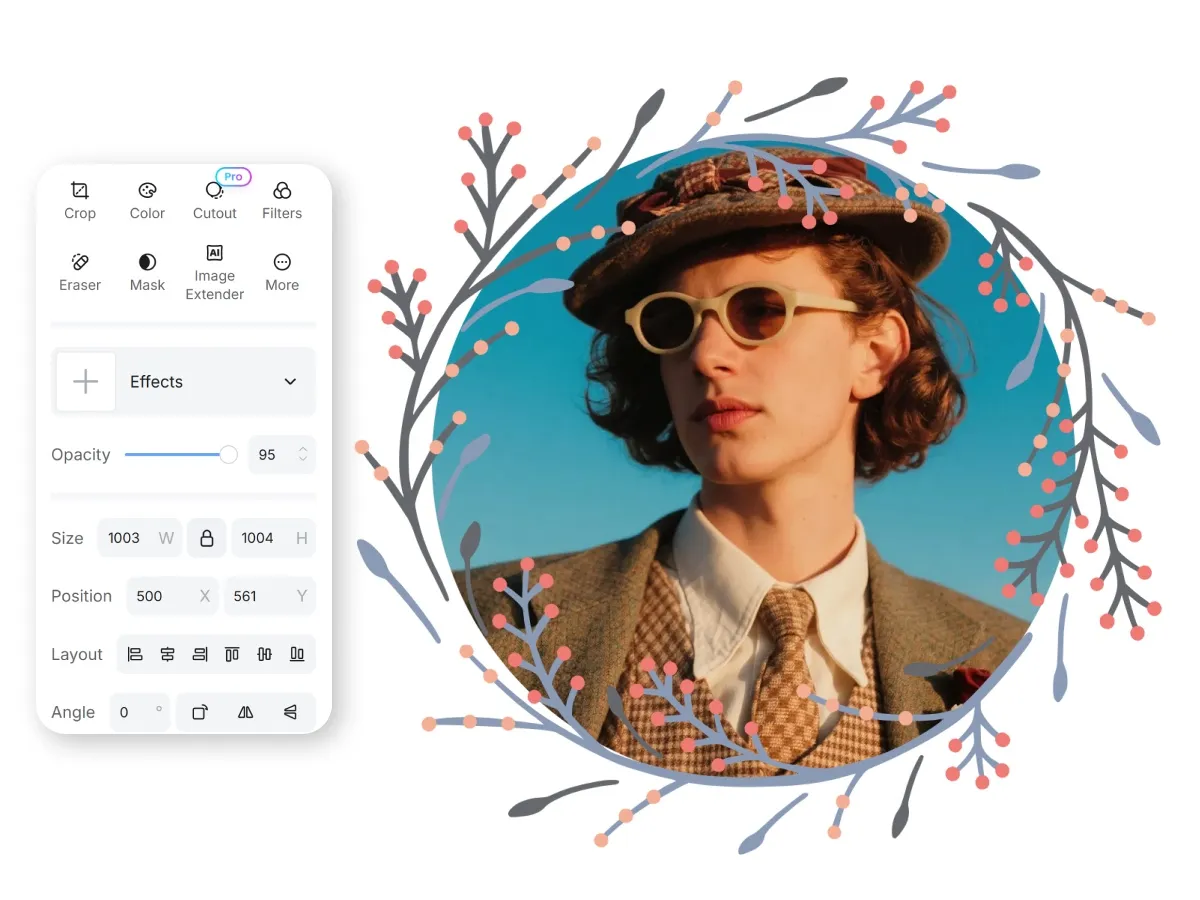This screenshot has height=900, width=1200.
Task: Open the Color adjustment tool
Action: [x=147, y=200]
